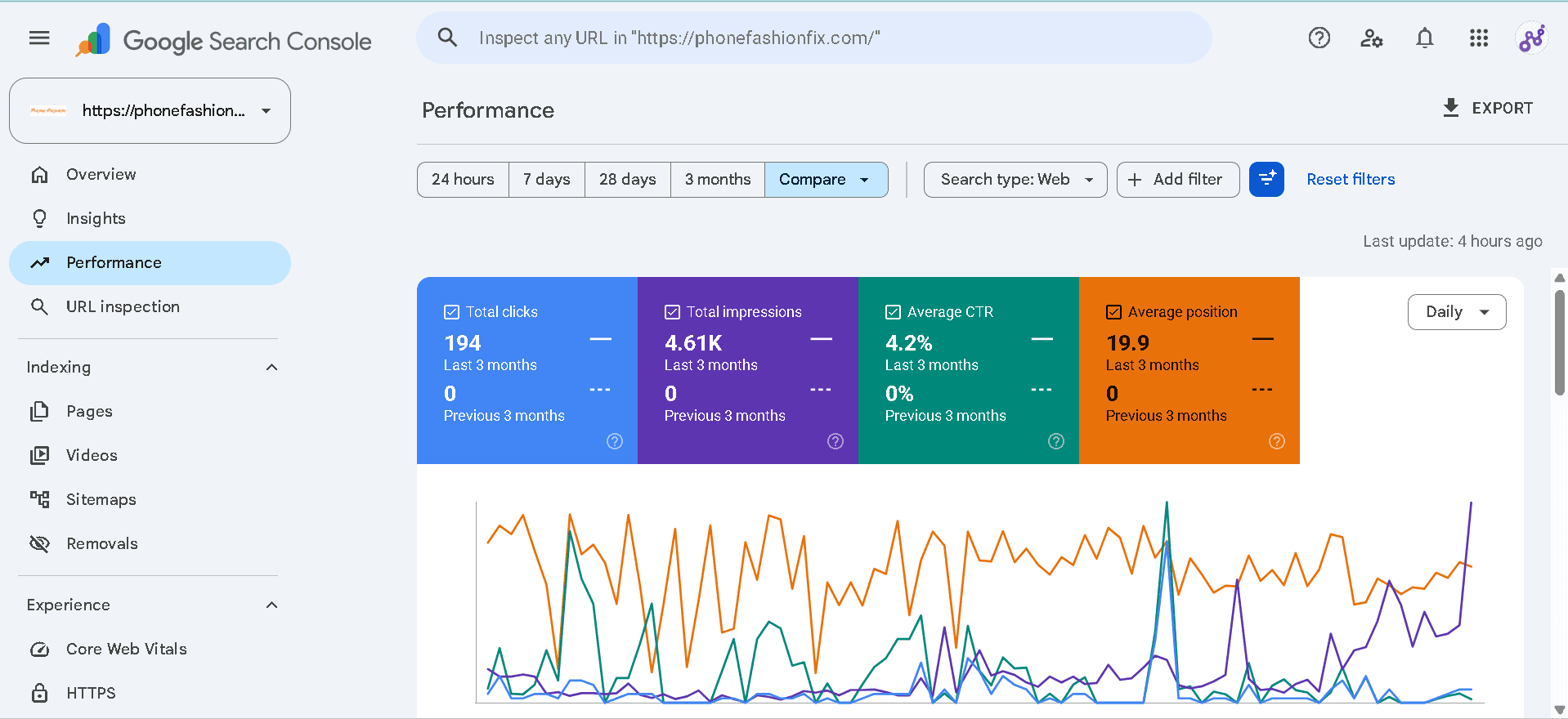Open users and permissions settings icon
Viewport: 1568px width, 719px height.
point(1371,38)
